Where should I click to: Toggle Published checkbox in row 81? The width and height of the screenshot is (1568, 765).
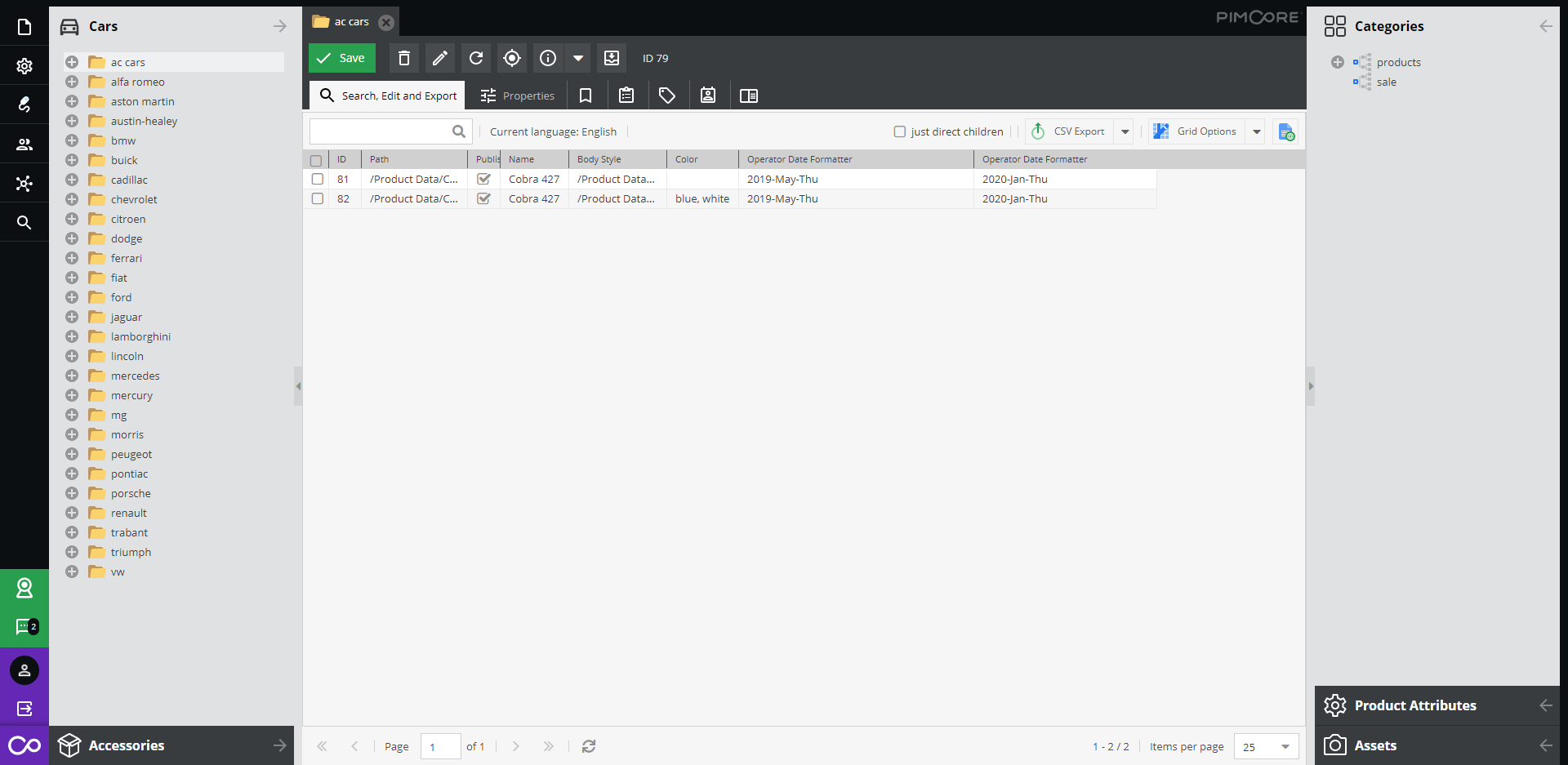[x=483, y=179]
